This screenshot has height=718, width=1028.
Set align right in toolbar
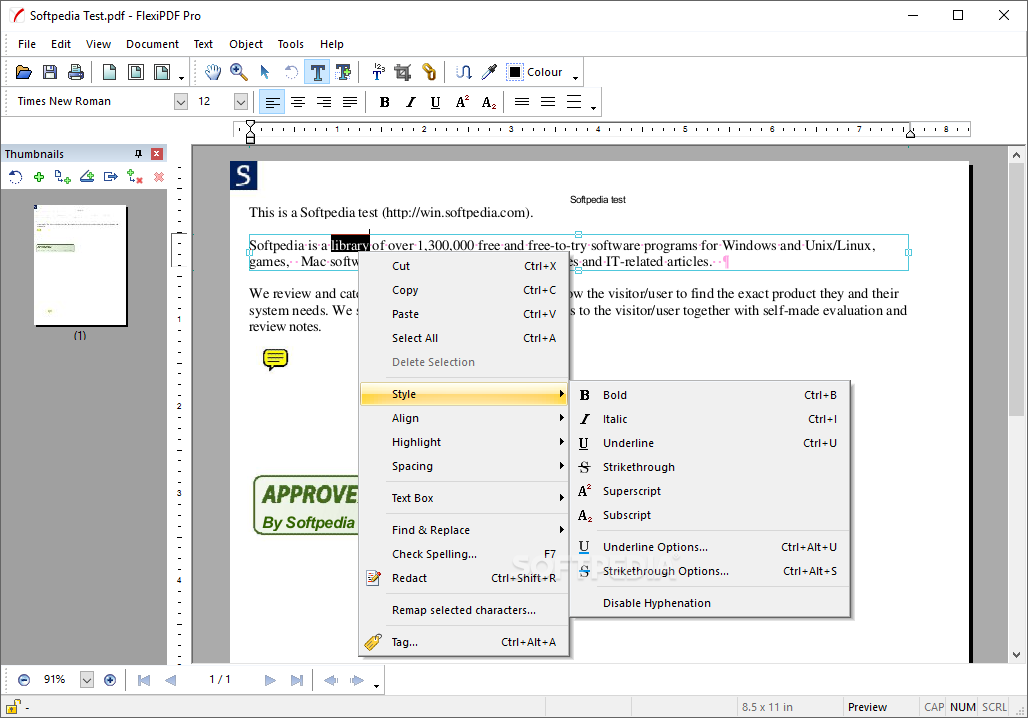tap(324, 102)
